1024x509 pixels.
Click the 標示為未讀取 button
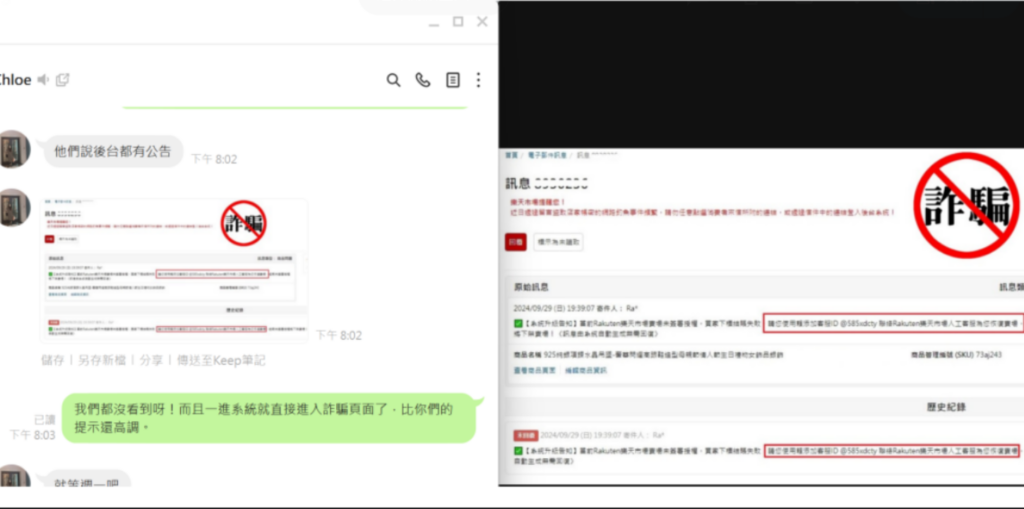click(560, 242)
